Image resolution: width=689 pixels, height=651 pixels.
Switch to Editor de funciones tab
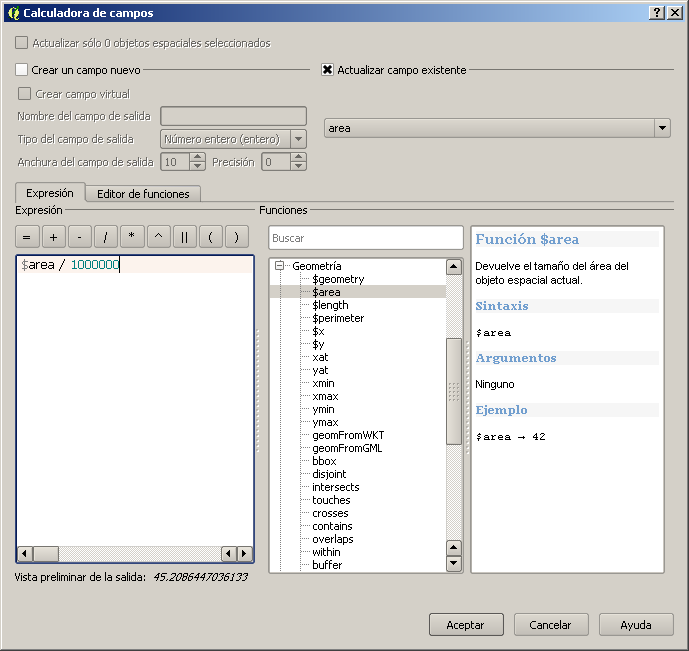coord(143,194)
